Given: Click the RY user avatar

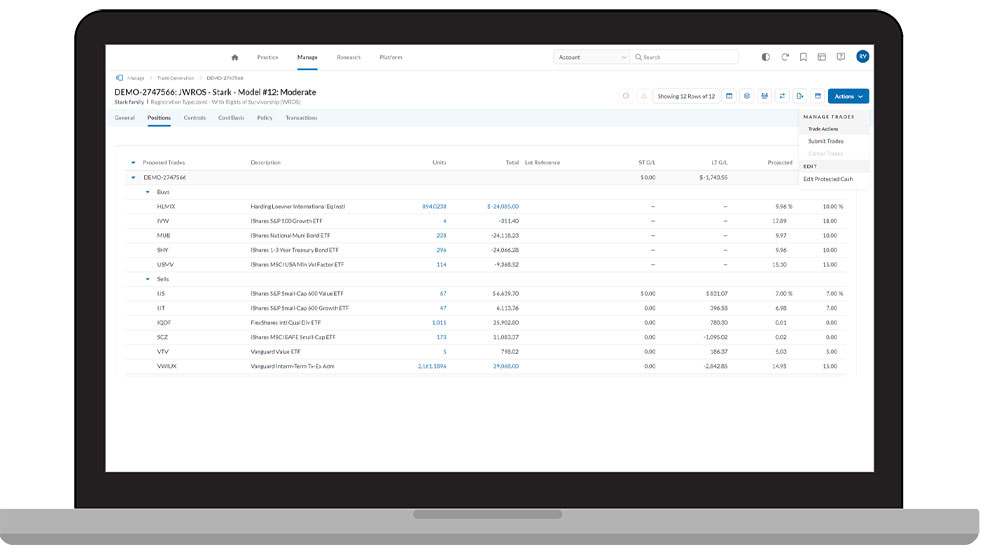Looking at the screenshot, I should coord(862,57).
